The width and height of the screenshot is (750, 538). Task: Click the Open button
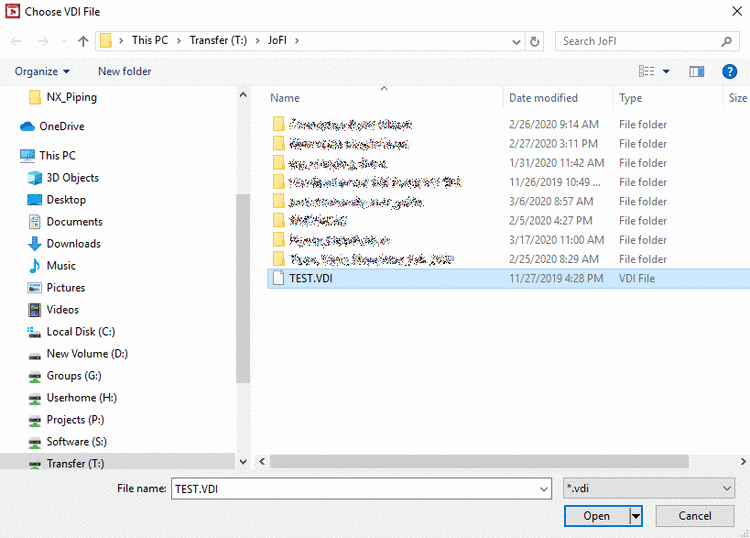(596, 516)
